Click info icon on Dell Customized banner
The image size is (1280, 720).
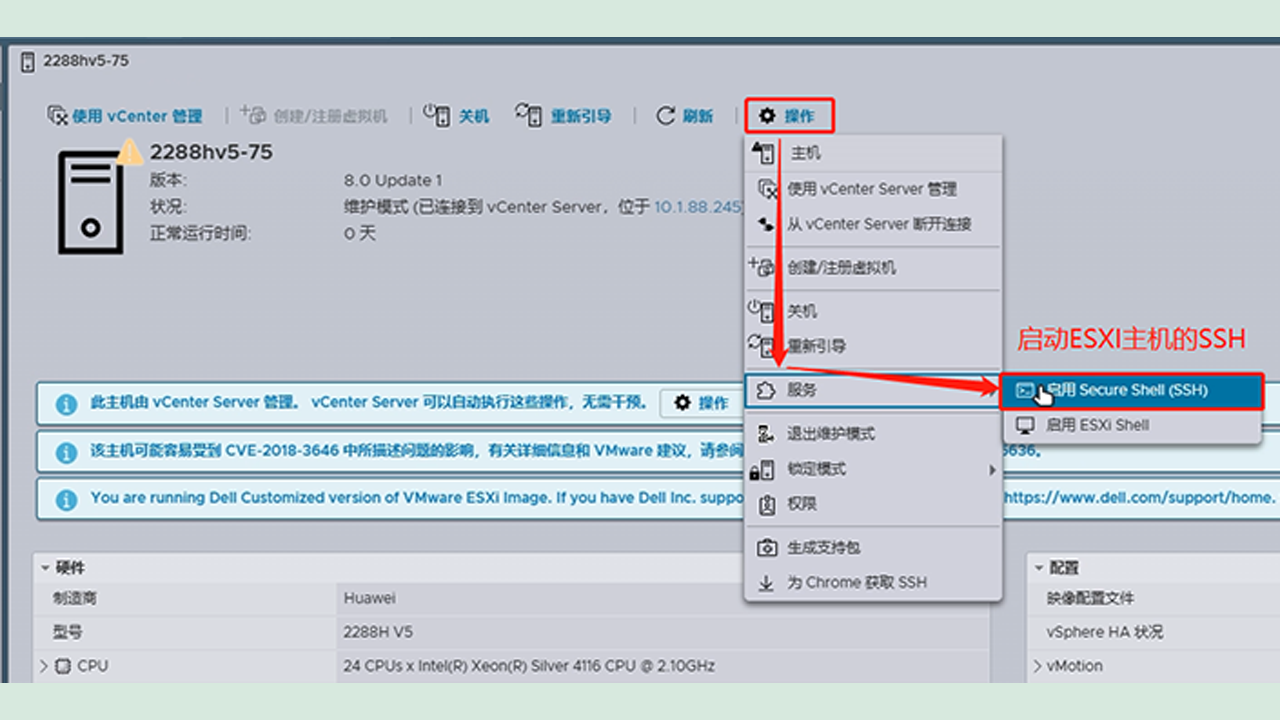66,499
